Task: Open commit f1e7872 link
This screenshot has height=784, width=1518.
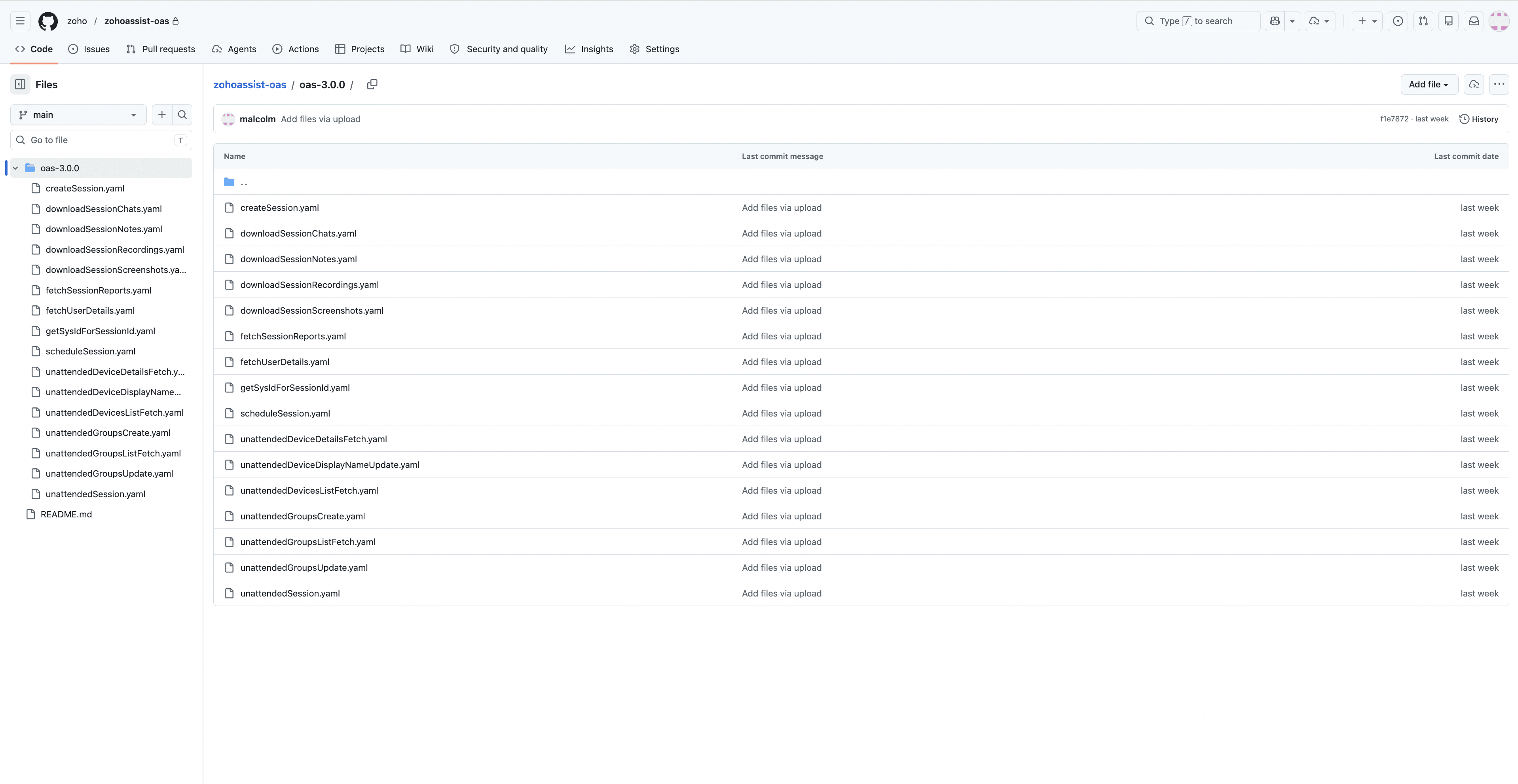Action: tap(1394, 119)
